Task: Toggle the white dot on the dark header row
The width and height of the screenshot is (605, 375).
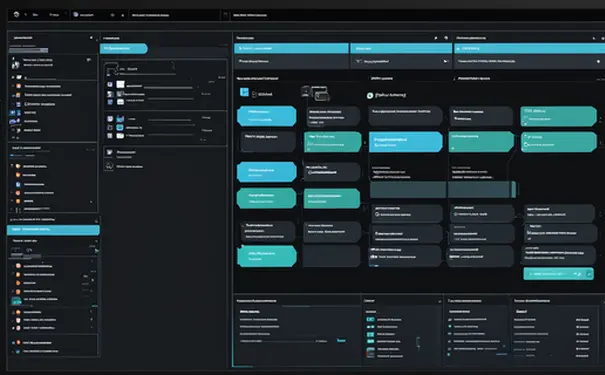Action: point(598,61)
